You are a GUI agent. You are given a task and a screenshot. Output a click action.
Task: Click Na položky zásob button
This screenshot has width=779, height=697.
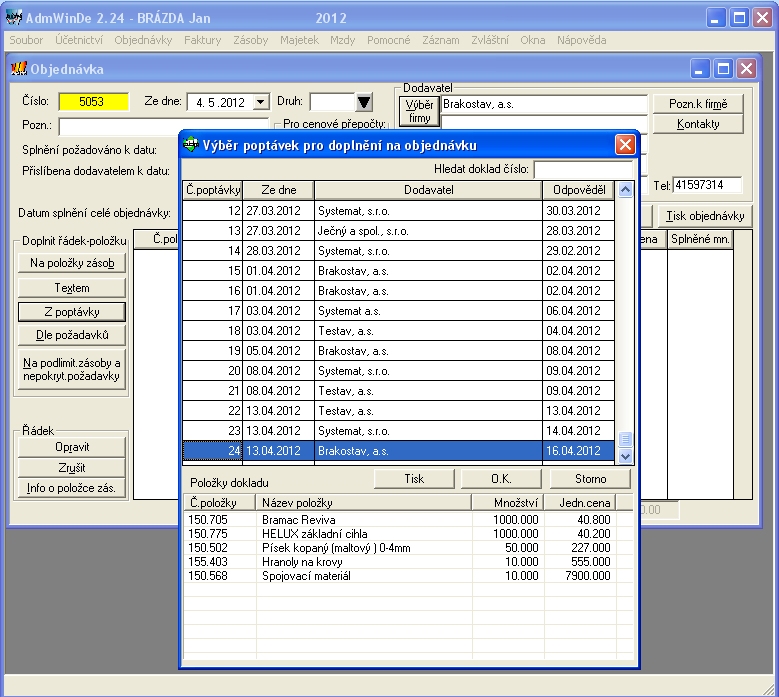click(72, 263)
